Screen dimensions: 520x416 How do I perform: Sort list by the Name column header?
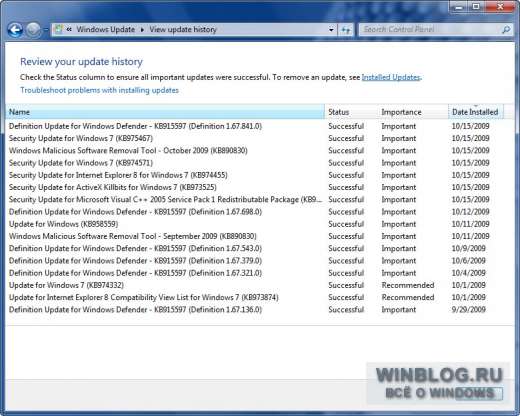coord(165,112)
